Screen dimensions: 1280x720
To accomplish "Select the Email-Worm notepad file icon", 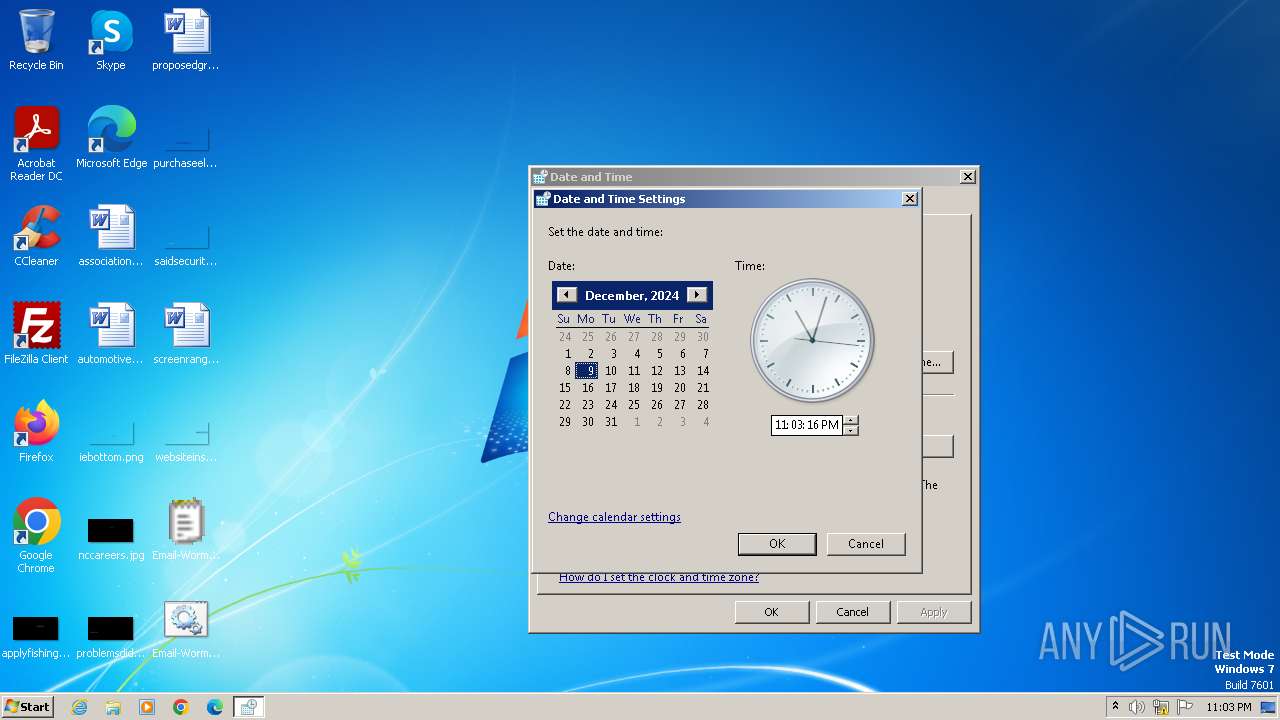I will [186, 530].
